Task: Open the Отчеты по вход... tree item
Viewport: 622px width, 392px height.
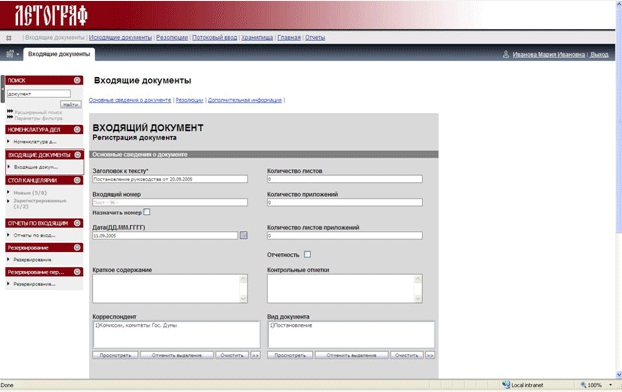Action: (34, 235)
